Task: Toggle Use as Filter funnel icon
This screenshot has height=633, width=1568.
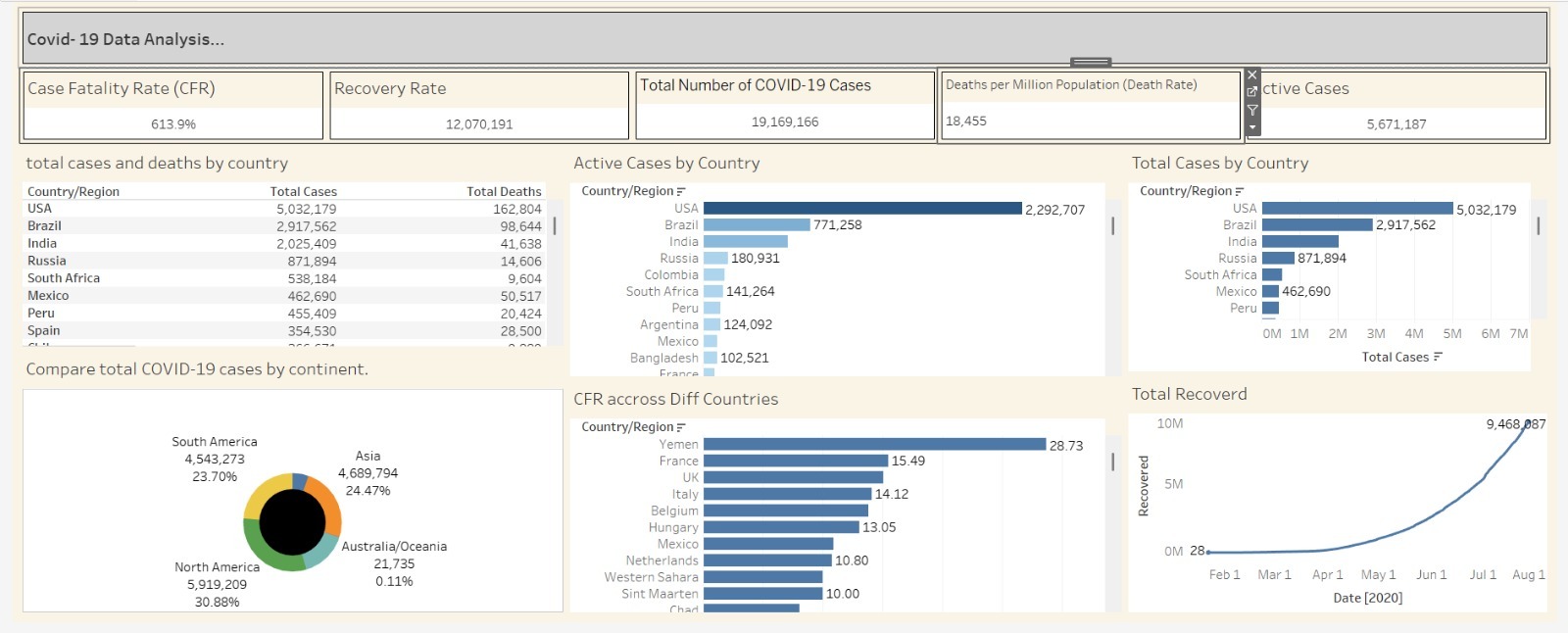Action: [1251, 110]
